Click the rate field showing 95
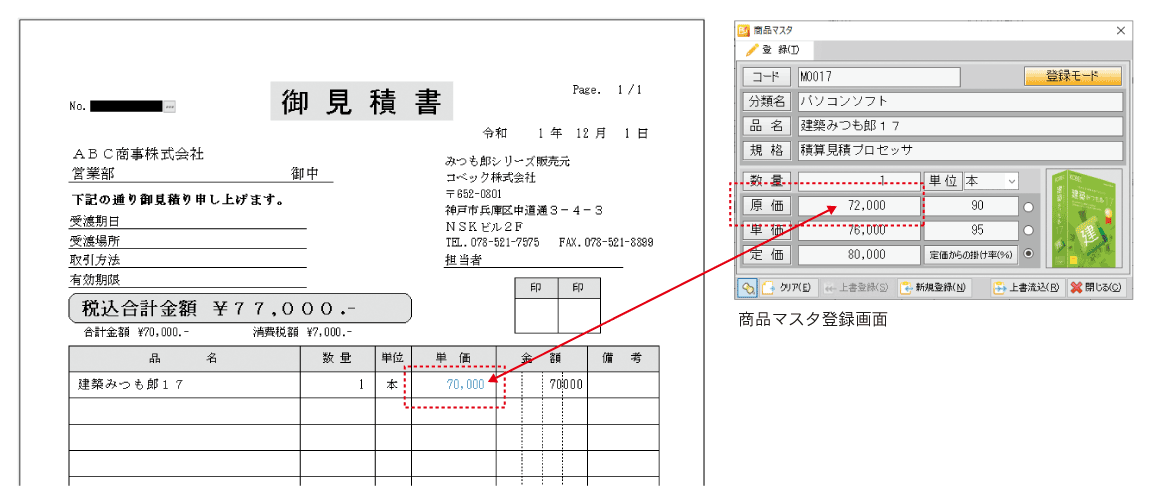 click(971, 230)
